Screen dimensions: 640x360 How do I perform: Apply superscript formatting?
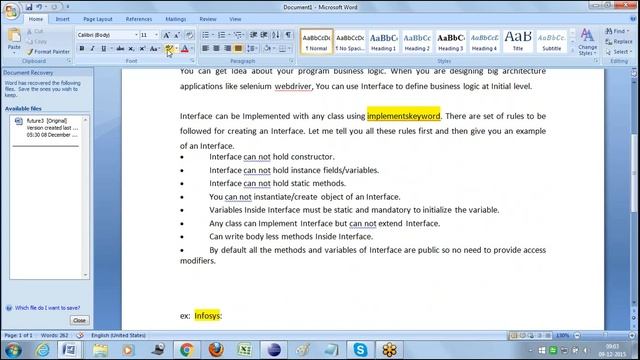pos(142,49)
